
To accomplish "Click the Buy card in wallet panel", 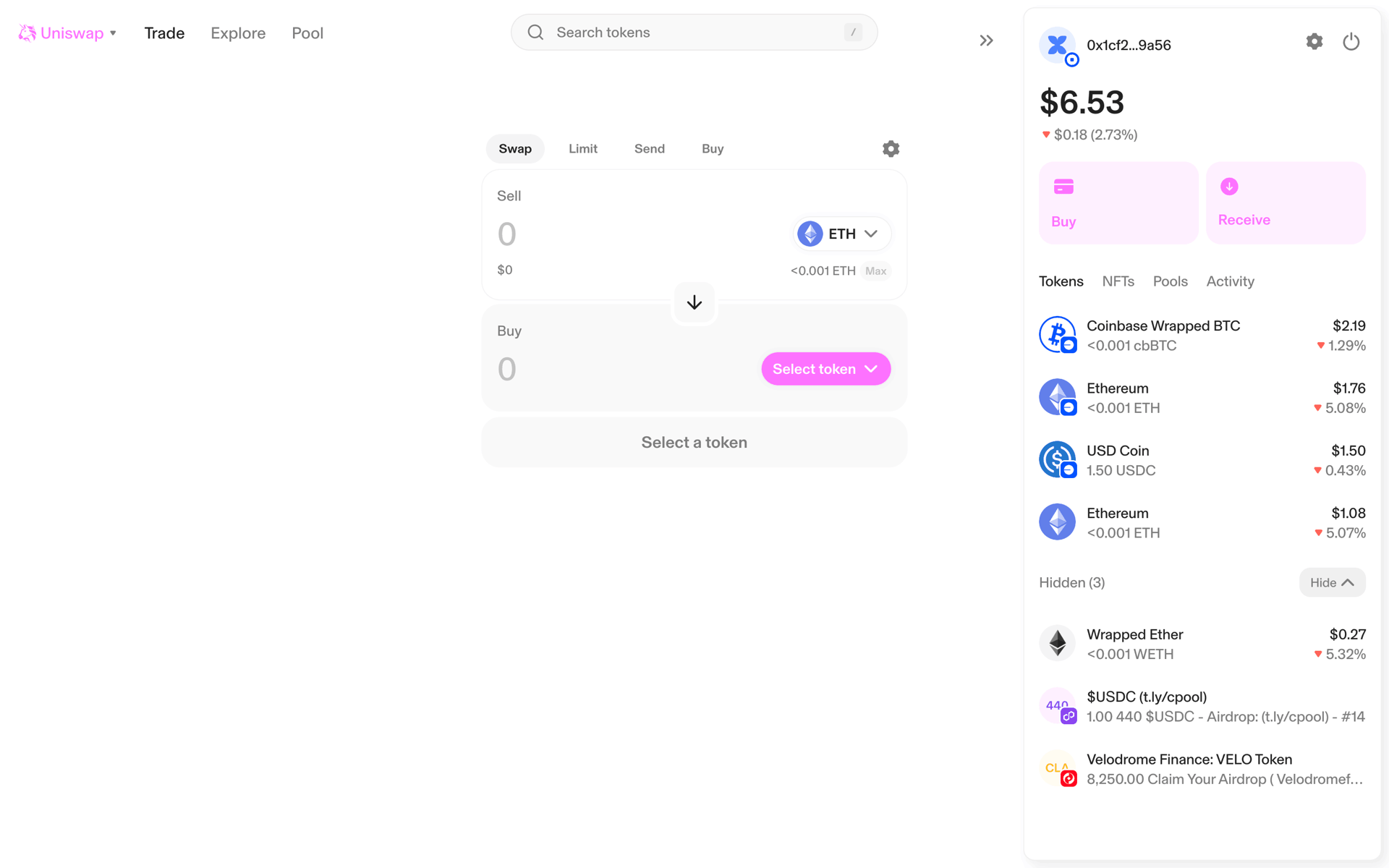I will click(x=1118, y=203).
